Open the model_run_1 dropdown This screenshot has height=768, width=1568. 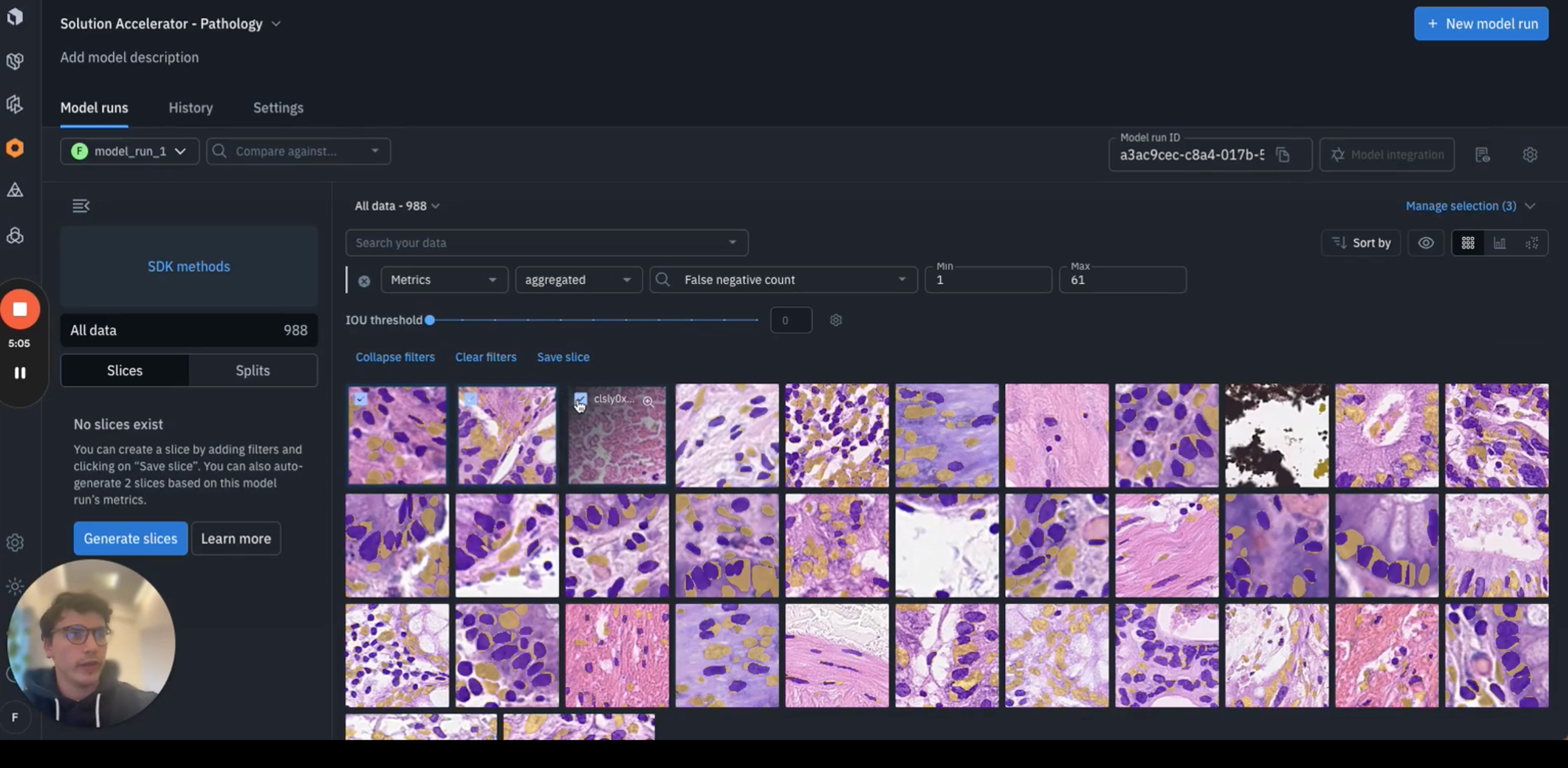pos(129,151)
